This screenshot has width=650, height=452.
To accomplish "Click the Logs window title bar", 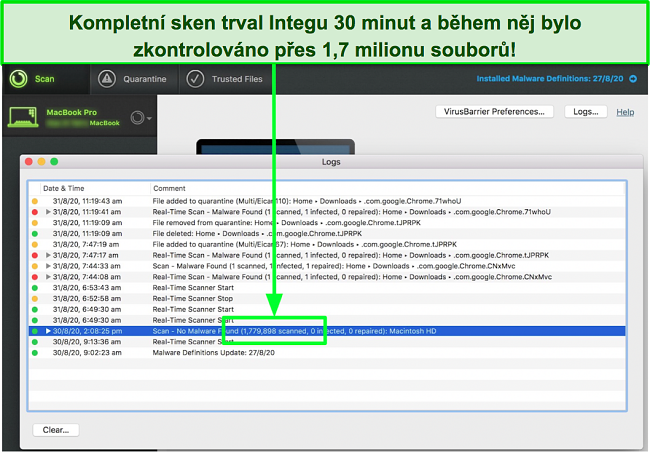I will (331, 162).
